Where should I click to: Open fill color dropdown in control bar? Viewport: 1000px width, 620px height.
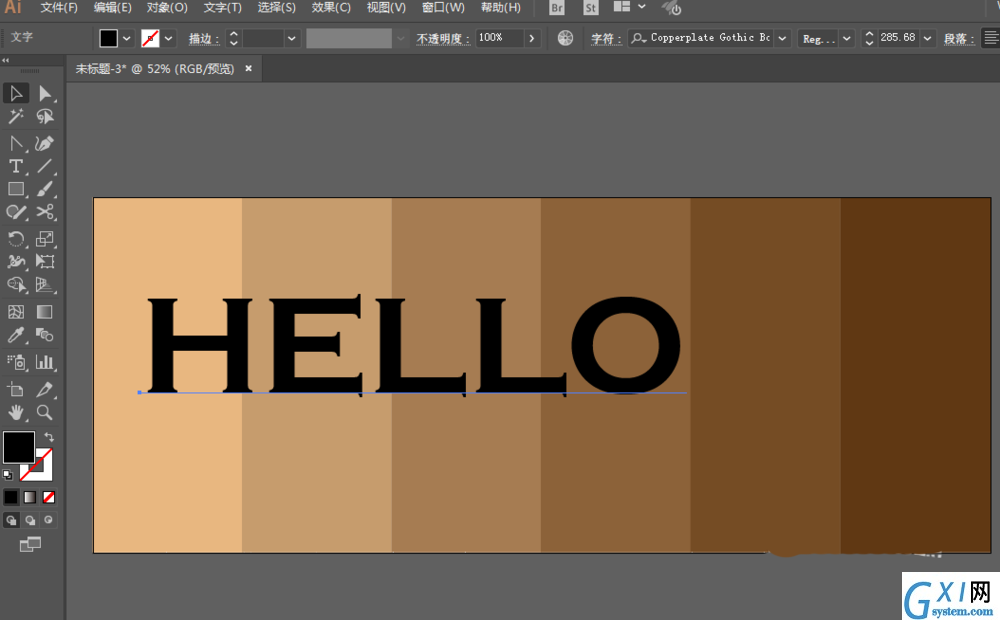point(127,38)
